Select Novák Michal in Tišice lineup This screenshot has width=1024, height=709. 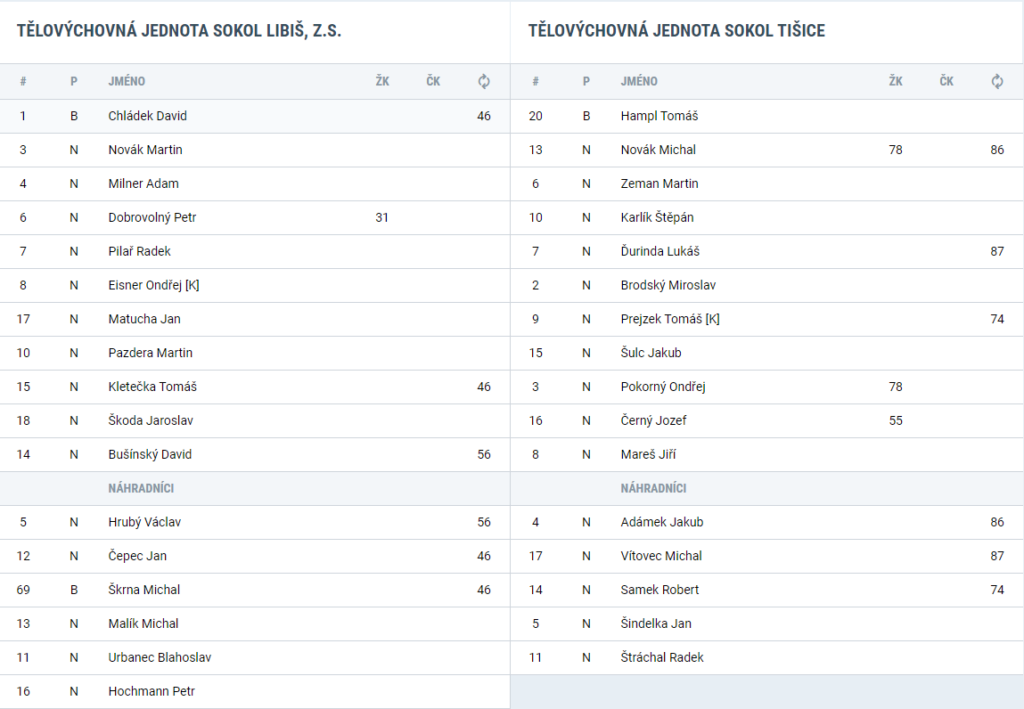(x=658, y=150)
